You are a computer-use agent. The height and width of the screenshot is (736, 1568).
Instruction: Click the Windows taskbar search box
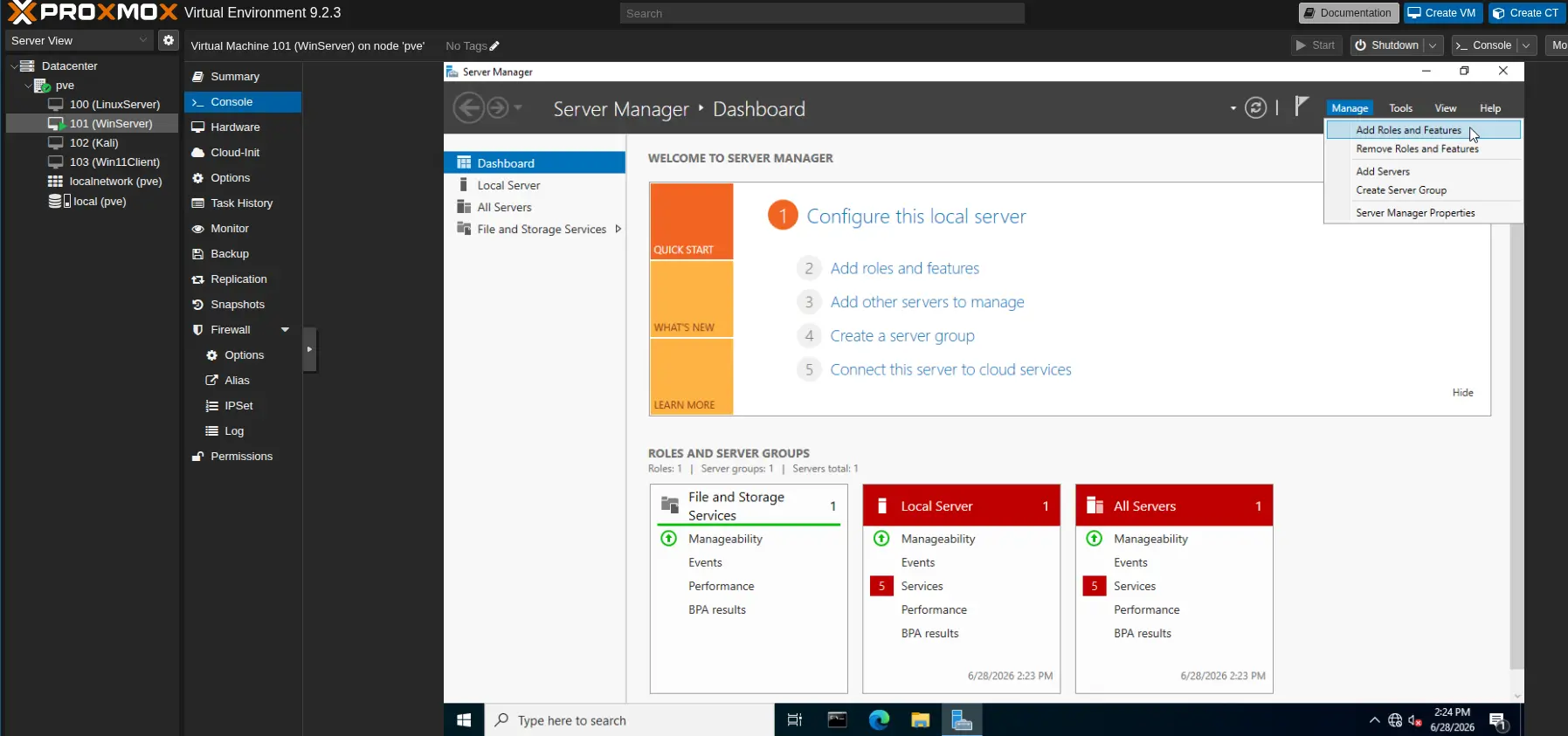coord(629,720)
